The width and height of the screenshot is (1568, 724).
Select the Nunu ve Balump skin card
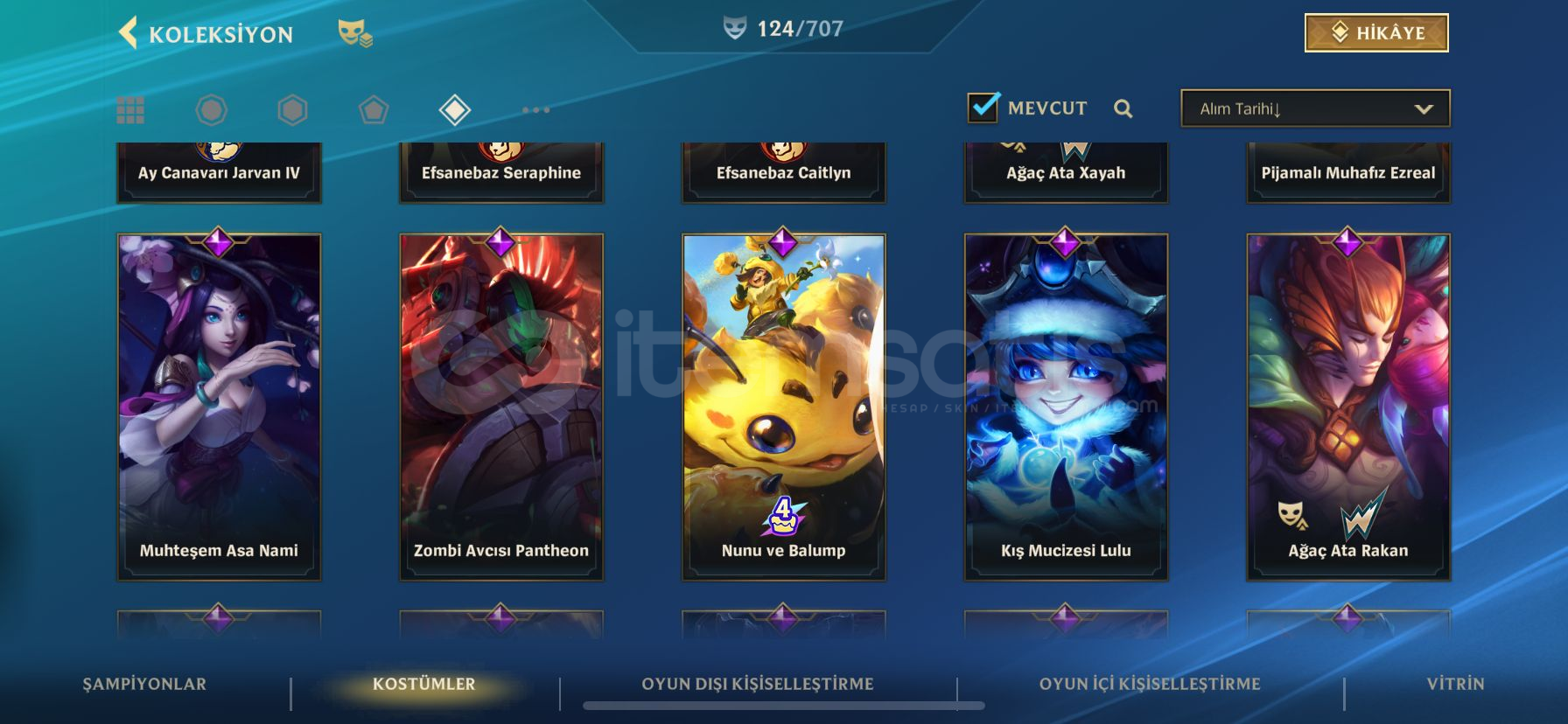click(783, 407)
